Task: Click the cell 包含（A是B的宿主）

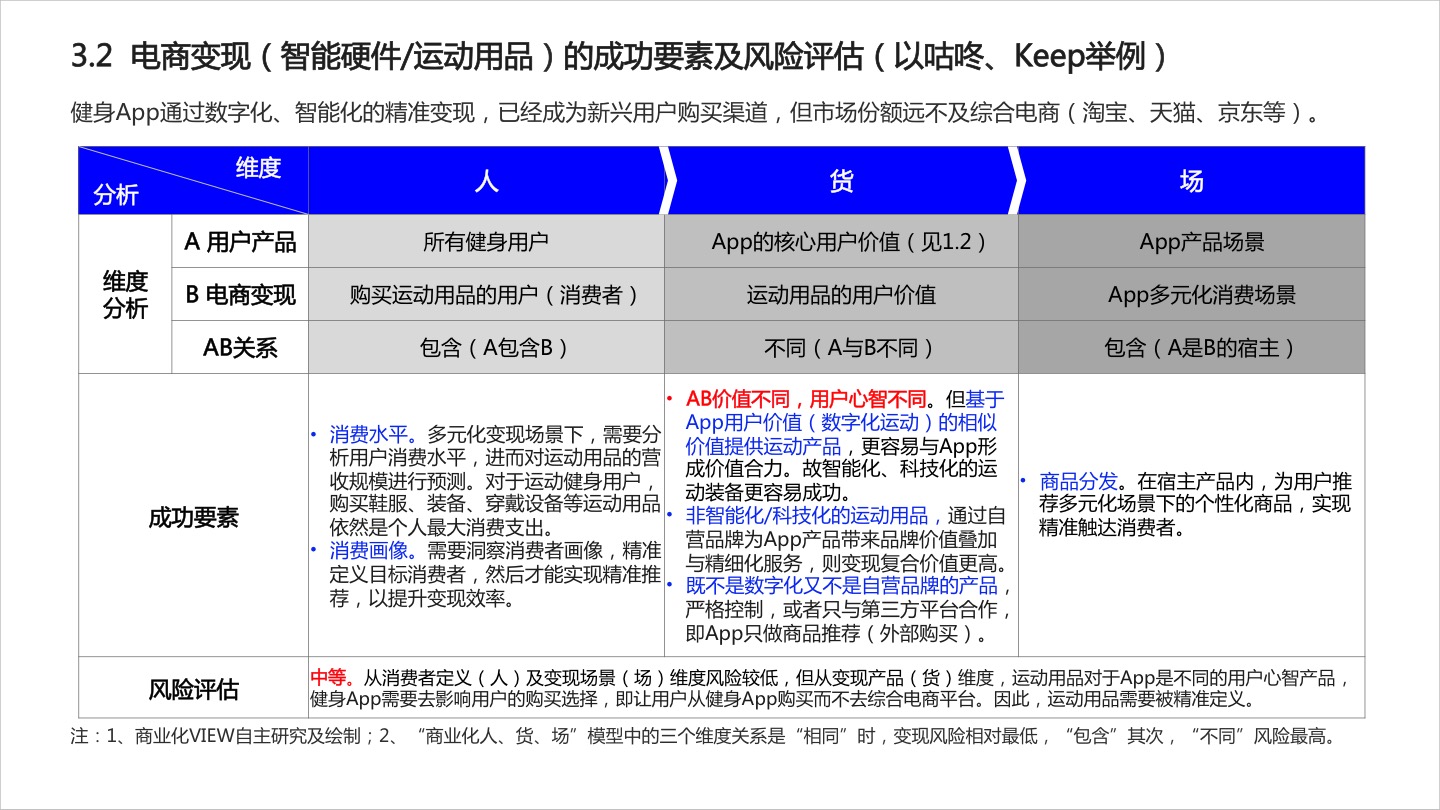Action: (1191, 348)
